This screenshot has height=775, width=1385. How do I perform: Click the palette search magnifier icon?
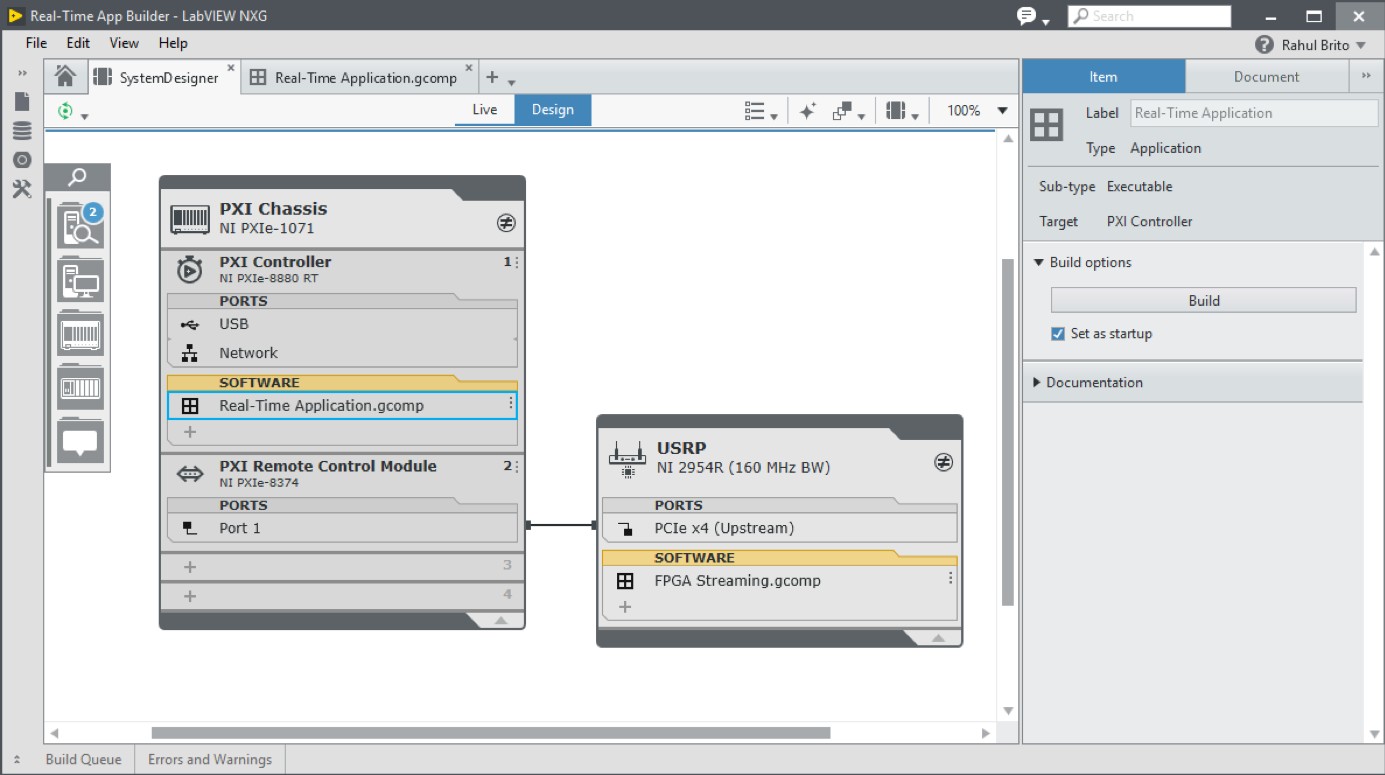[77, 177]
